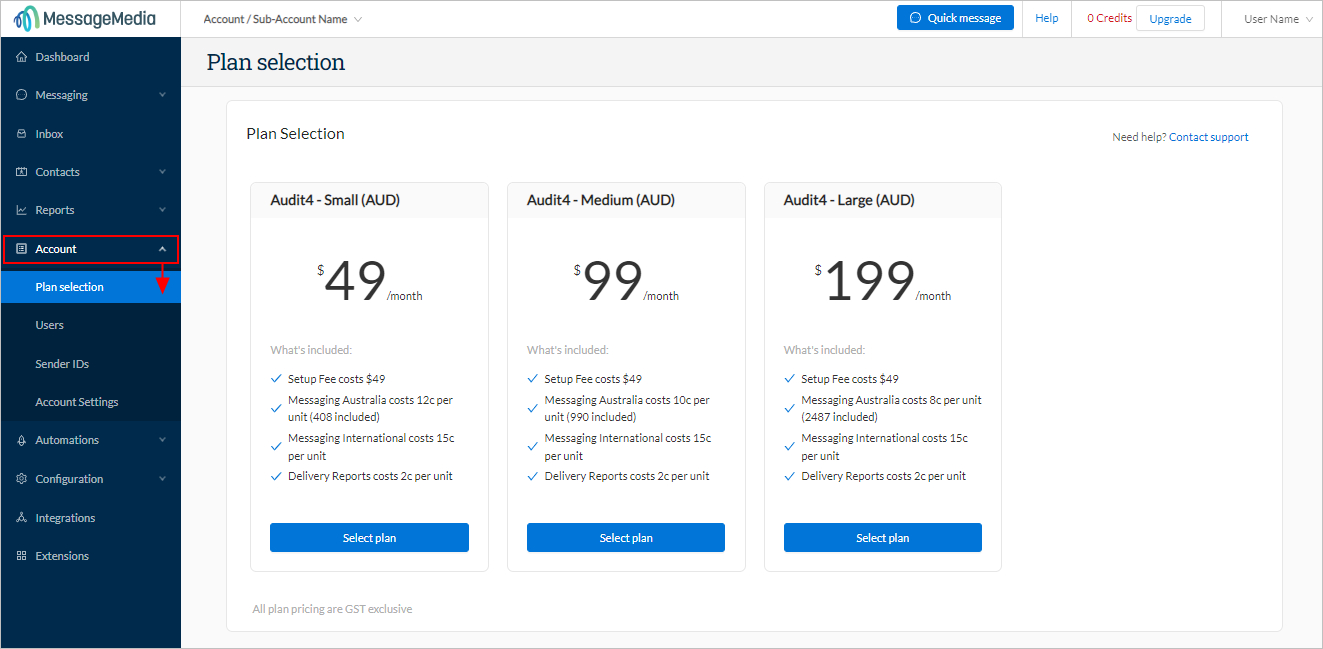1323x649 pixels.
Task: Select the Audit4 - Medium plan
Action: (626, 538)
